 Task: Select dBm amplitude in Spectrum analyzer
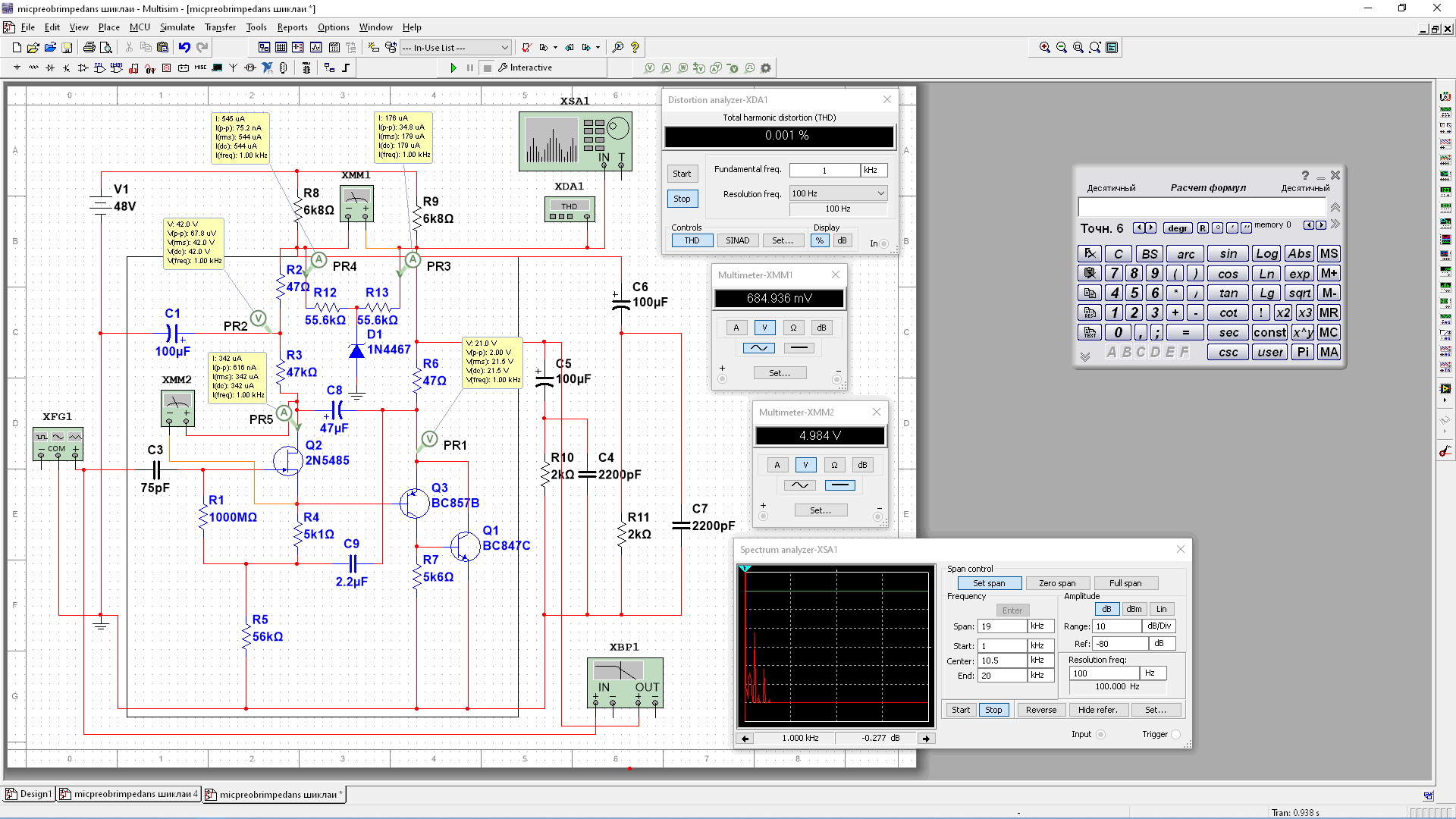click(1134, 610)
